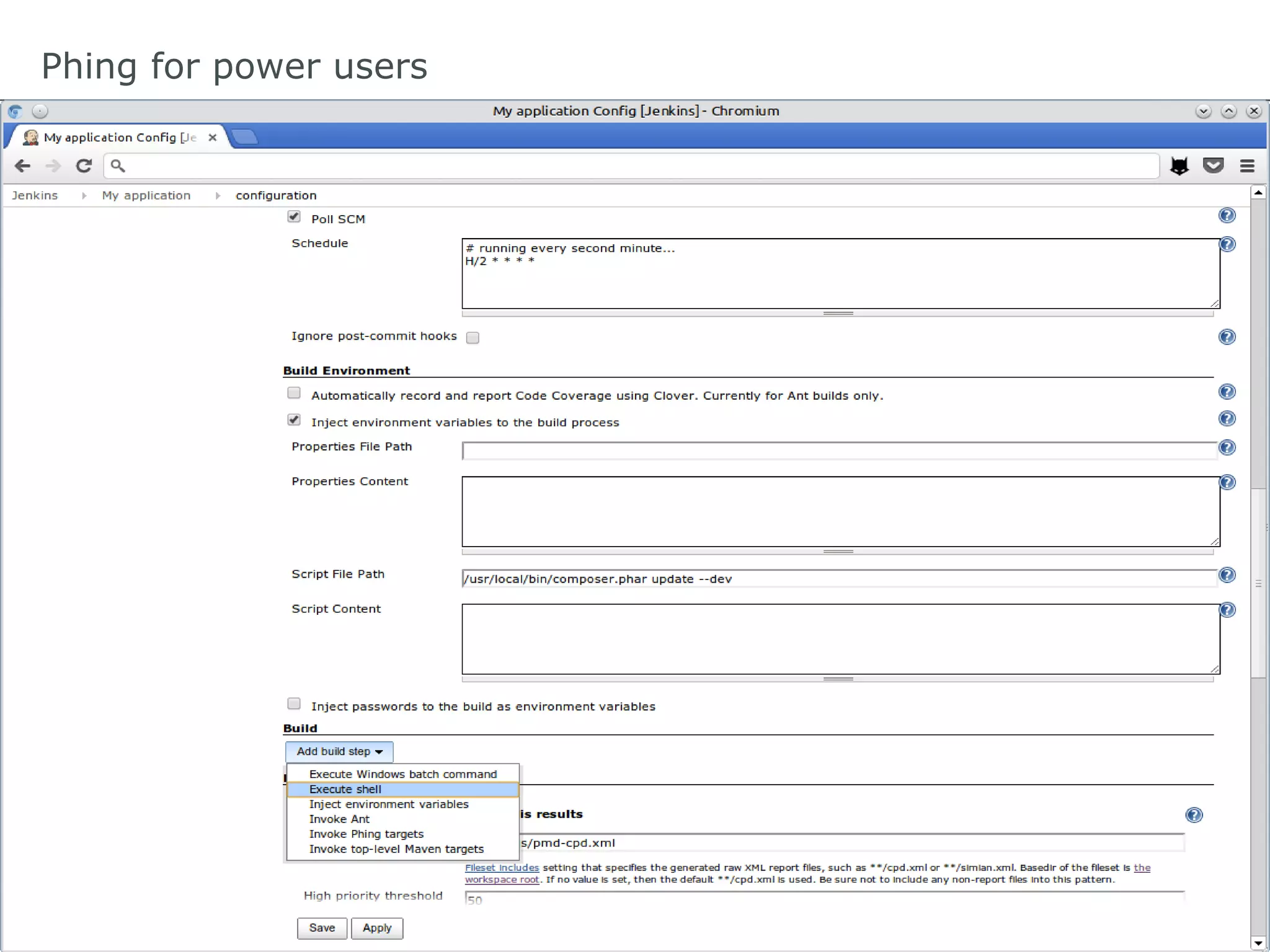Open the Jenkins breadcrumb link
Viewport: 1270px width, 952px height.
35,196
